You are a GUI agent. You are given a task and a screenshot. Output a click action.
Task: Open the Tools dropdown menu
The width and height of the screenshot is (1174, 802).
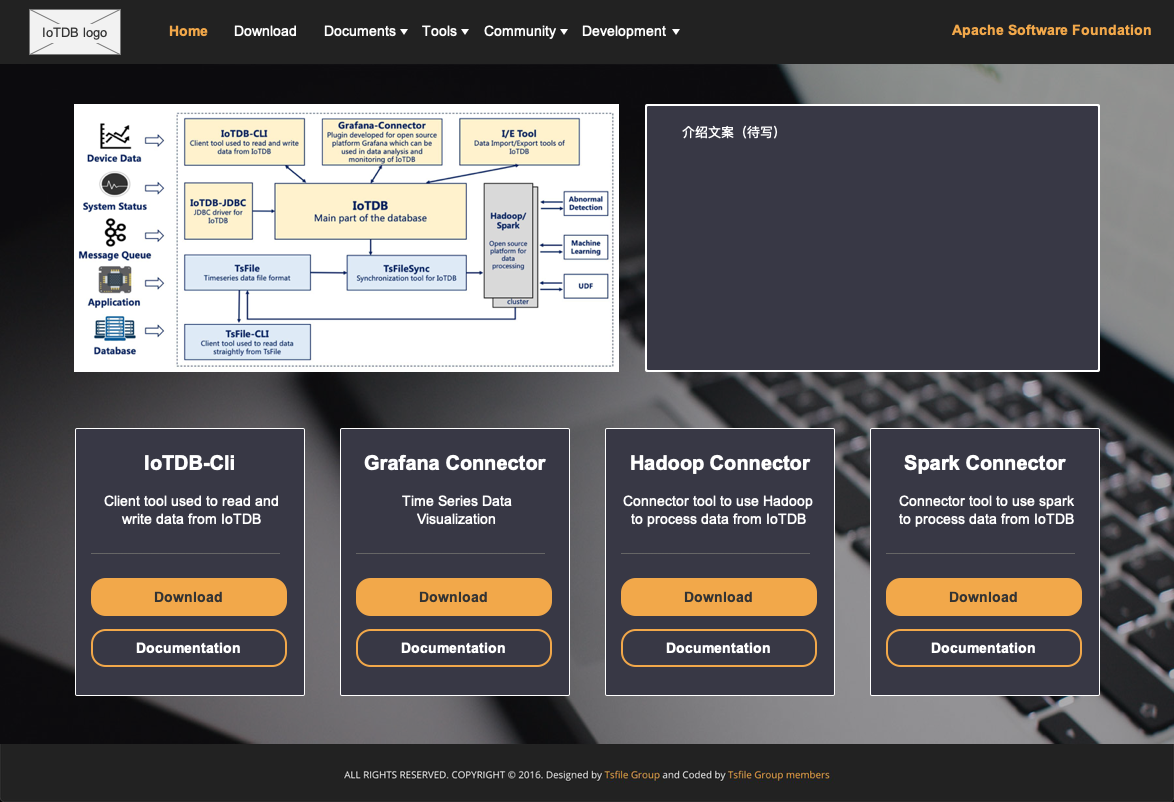[445, 31]
